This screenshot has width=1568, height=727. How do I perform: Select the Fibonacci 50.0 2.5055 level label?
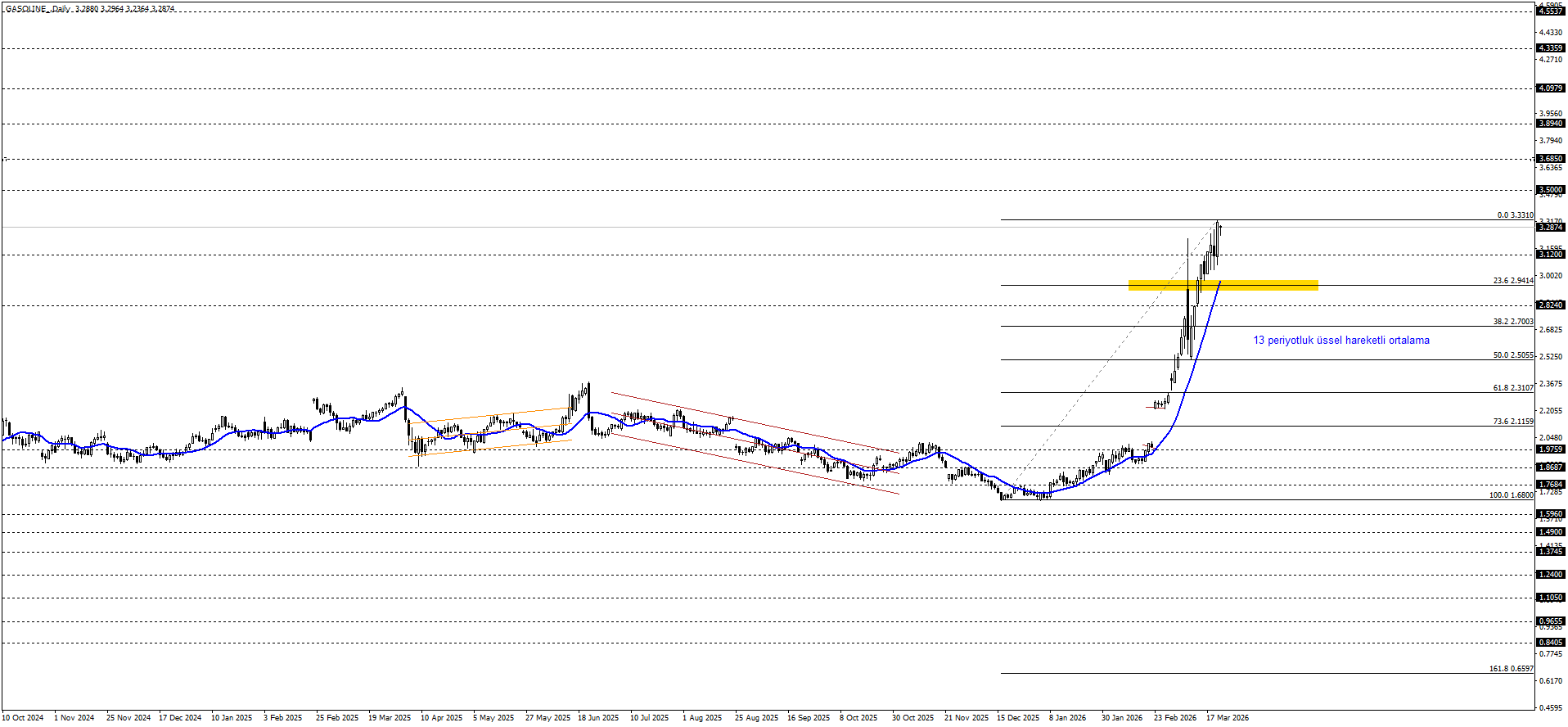click(1512, 356)
